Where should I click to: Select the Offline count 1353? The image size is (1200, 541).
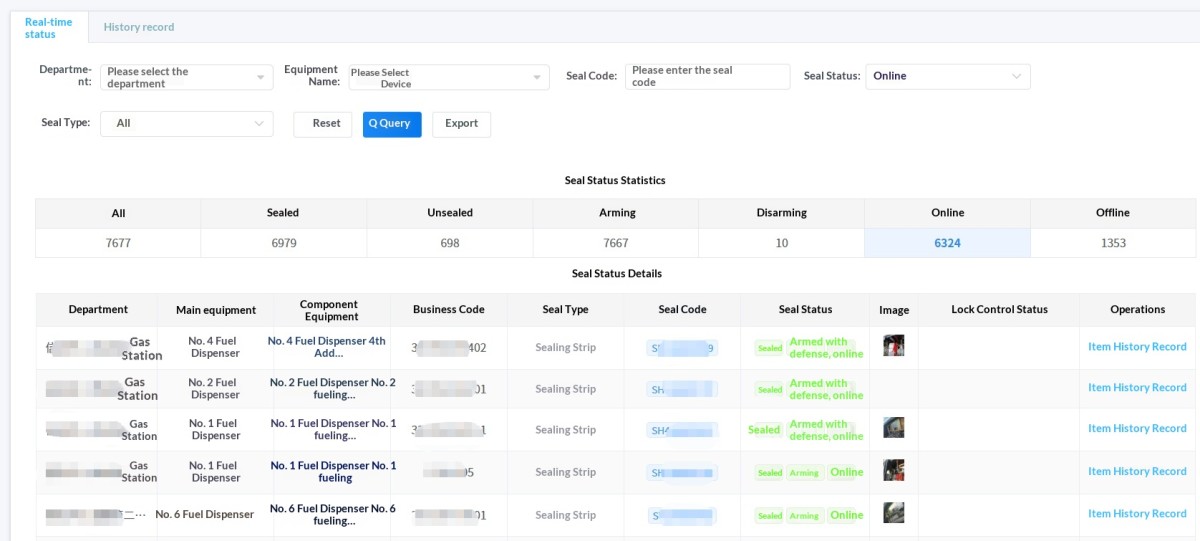[1113, 243]
